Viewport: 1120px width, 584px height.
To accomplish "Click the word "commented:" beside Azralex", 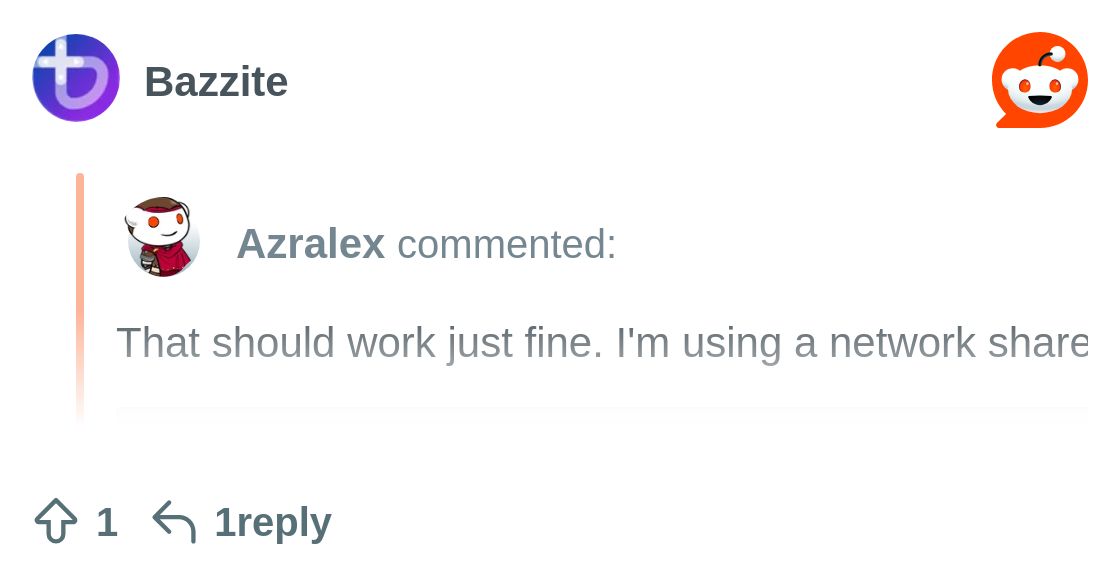I will click(506, 244).
